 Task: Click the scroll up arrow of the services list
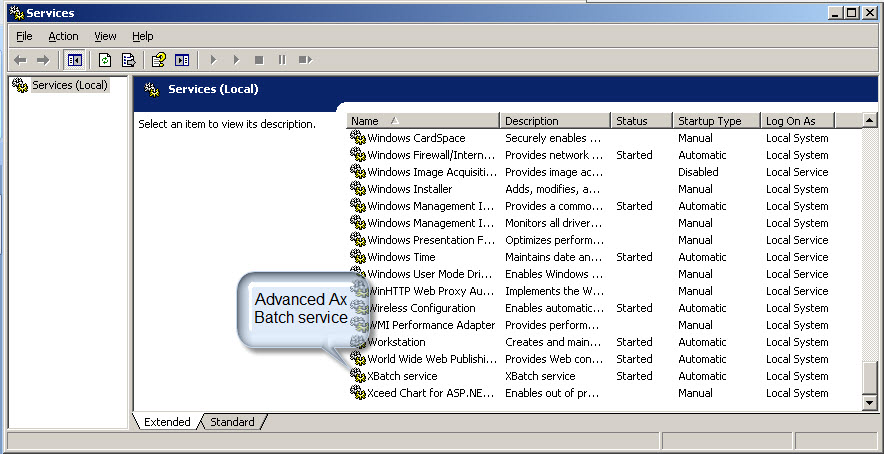[870, 121]
